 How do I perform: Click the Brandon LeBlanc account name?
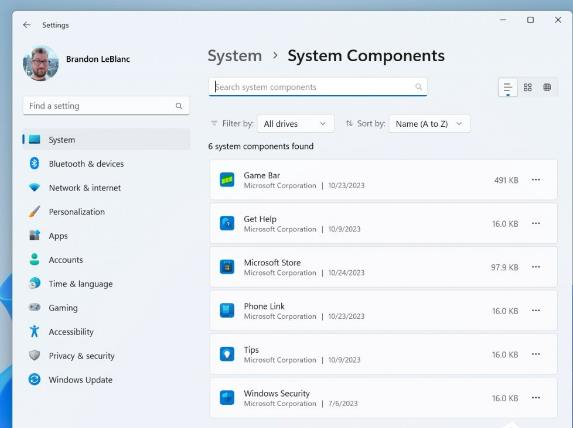click(x=98, y=59)
